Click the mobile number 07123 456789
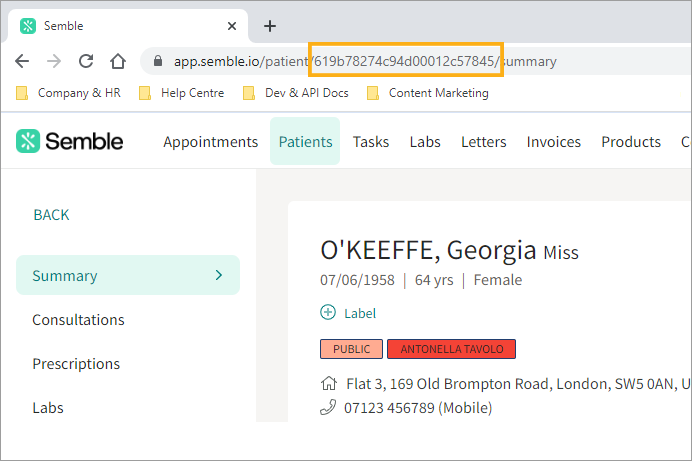Viewport: 692px width, 461px height. [418, 408]
